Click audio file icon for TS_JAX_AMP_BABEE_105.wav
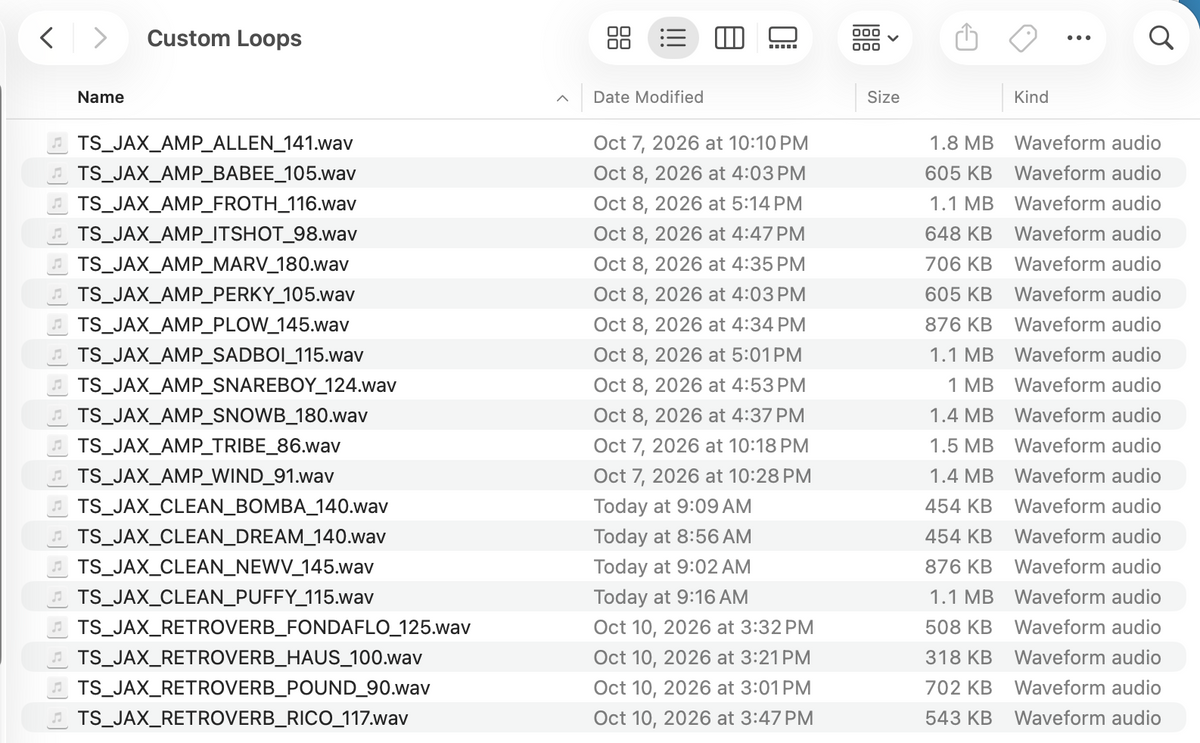The image size is (1200, 743). coord(58,173)
